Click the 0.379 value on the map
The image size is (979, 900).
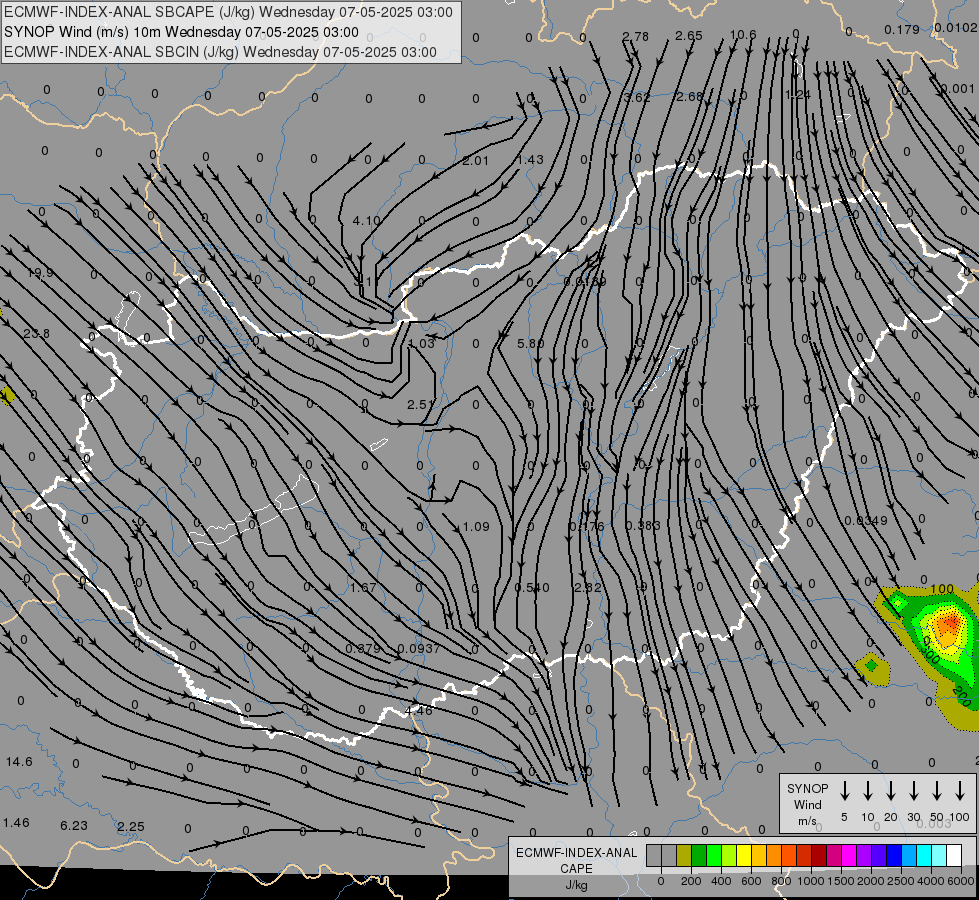point(363,649)
